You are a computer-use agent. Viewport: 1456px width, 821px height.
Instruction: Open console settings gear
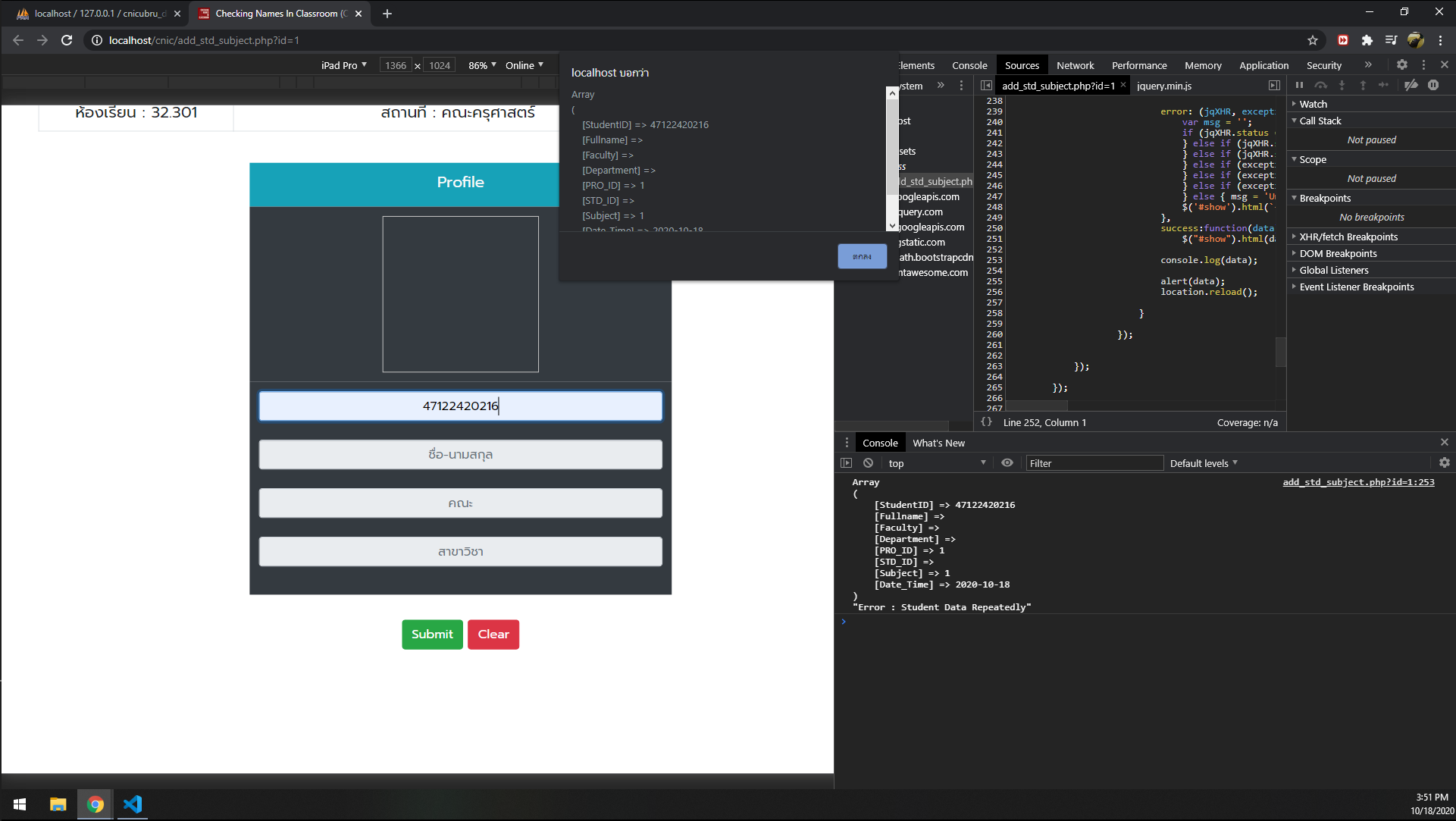point(1444,463)
